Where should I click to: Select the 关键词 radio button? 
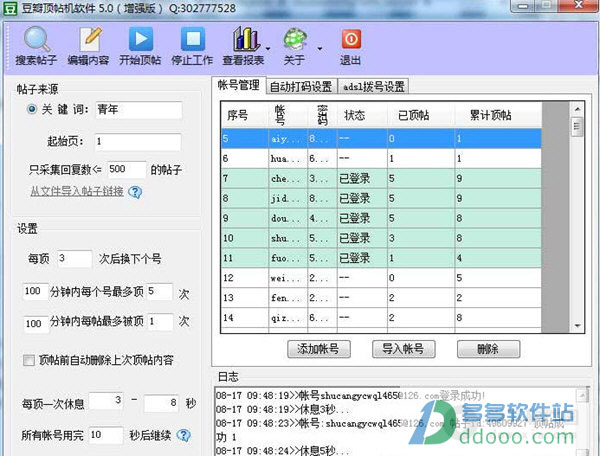coord(32,109)
